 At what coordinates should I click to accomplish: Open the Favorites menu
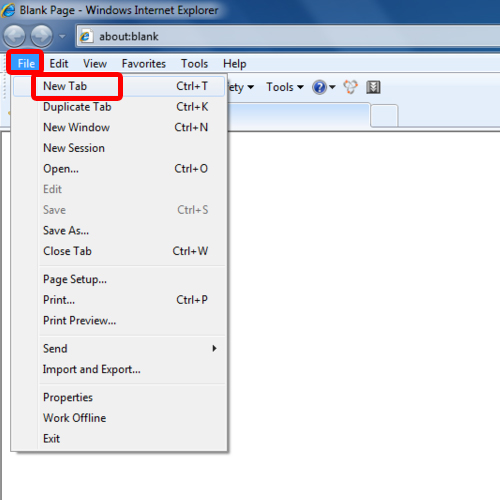click(x=144, y=63)
